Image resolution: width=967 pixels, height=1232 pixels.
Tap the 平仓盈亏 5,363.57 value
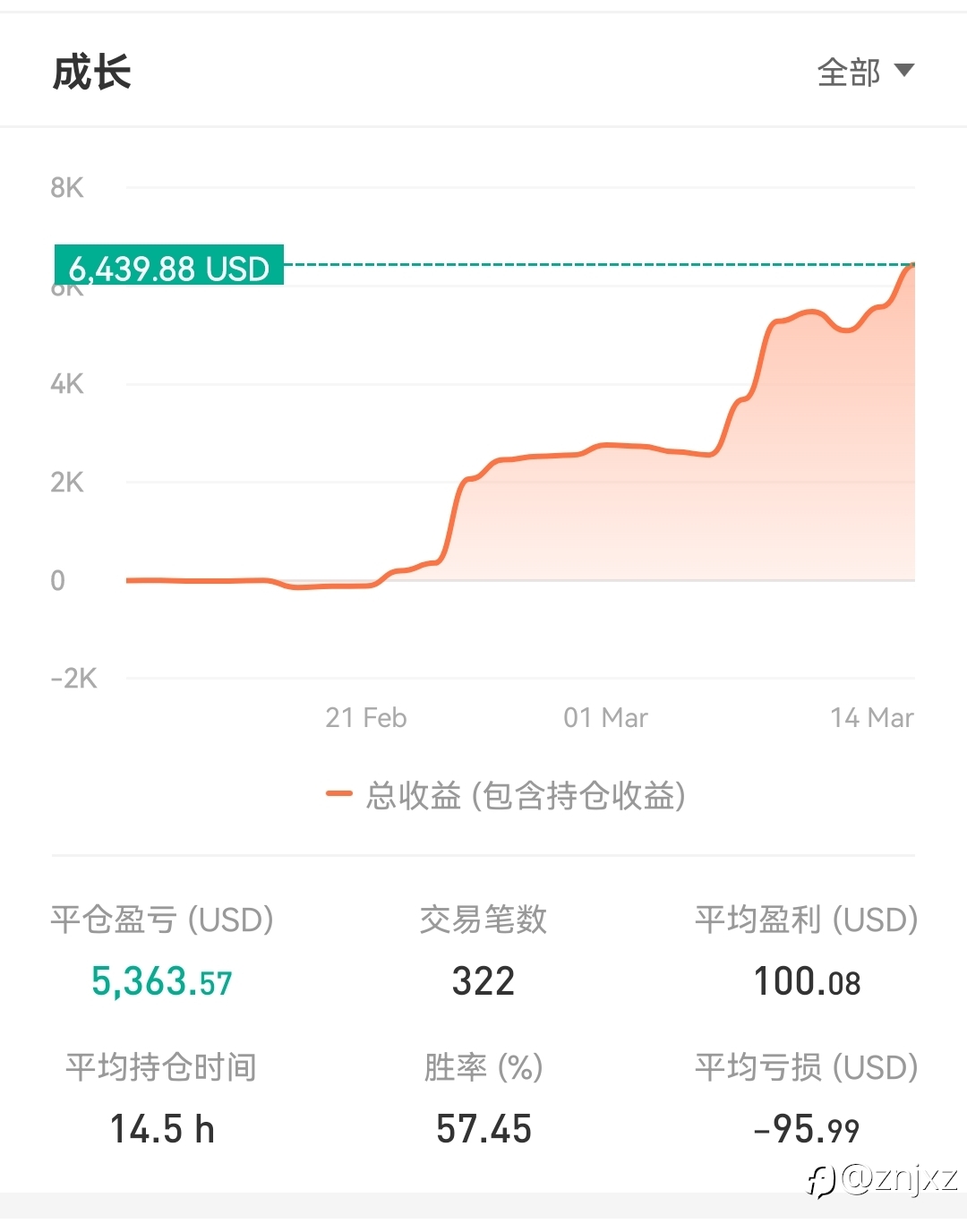162,982
